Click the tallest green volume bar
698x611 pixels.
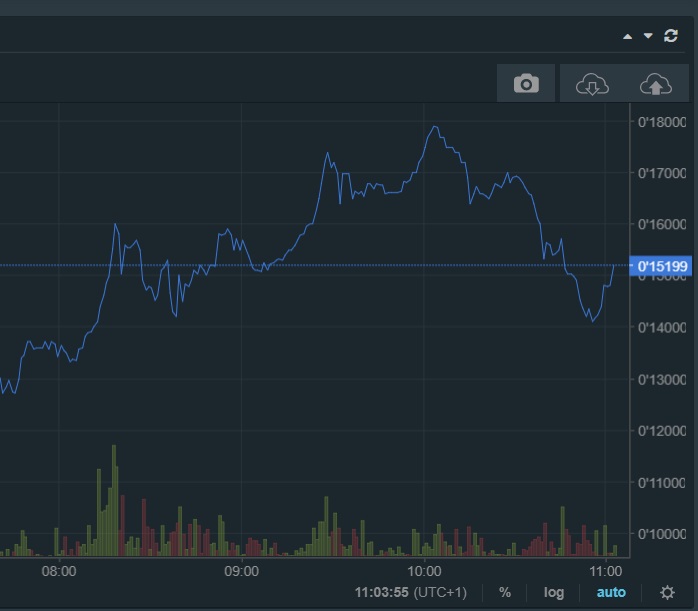pyautogui.click(x=114, y=500)
